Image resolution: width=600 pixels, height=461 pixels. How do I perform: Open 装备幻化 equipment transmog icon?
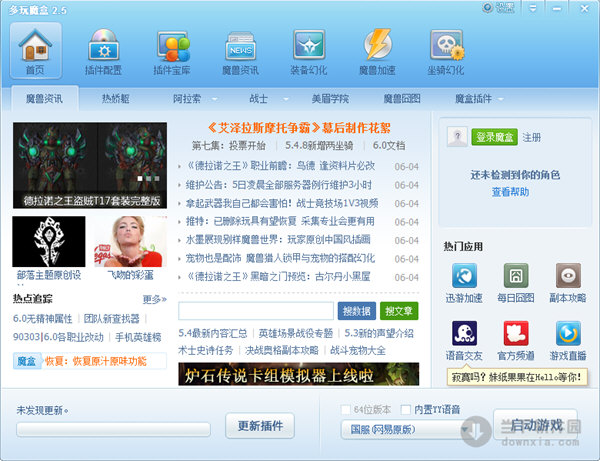(x=309, y=51)
